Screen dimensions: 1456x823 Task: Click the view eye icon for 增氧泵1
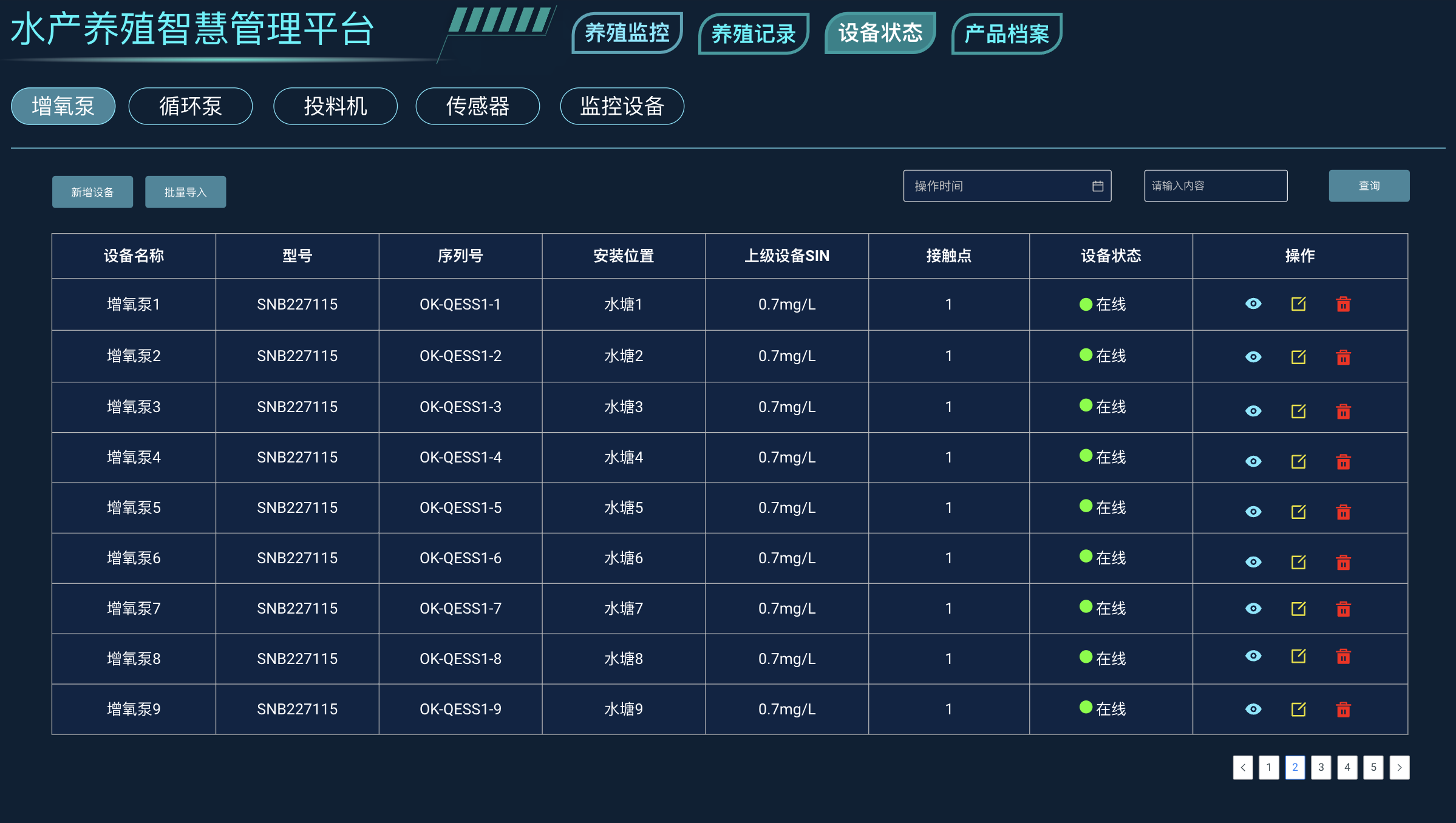click(x=1253, y=303)
